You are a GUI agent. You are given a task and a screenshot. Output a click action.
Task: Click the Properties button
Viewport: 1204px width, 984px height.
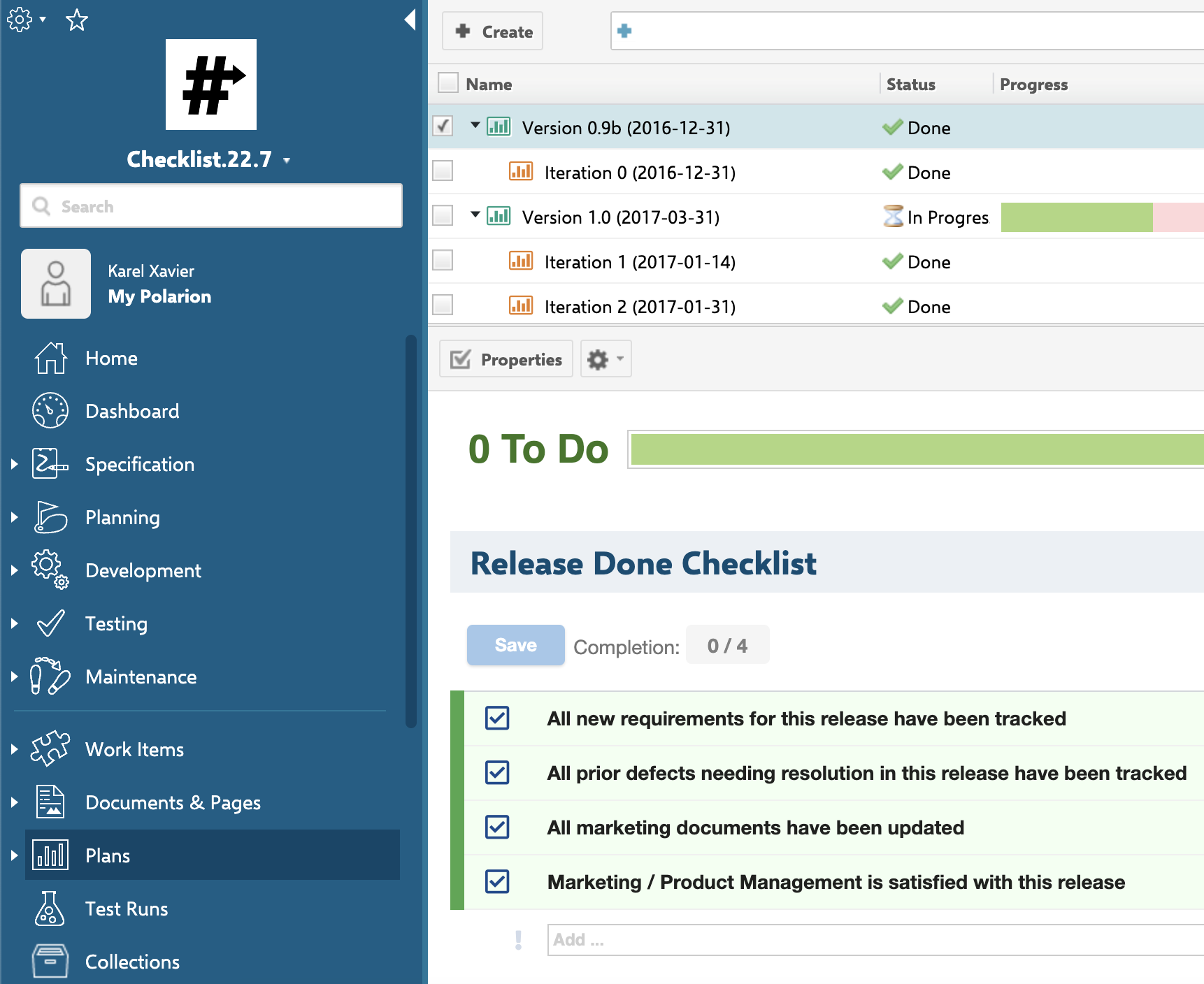[x=506, y=359]
